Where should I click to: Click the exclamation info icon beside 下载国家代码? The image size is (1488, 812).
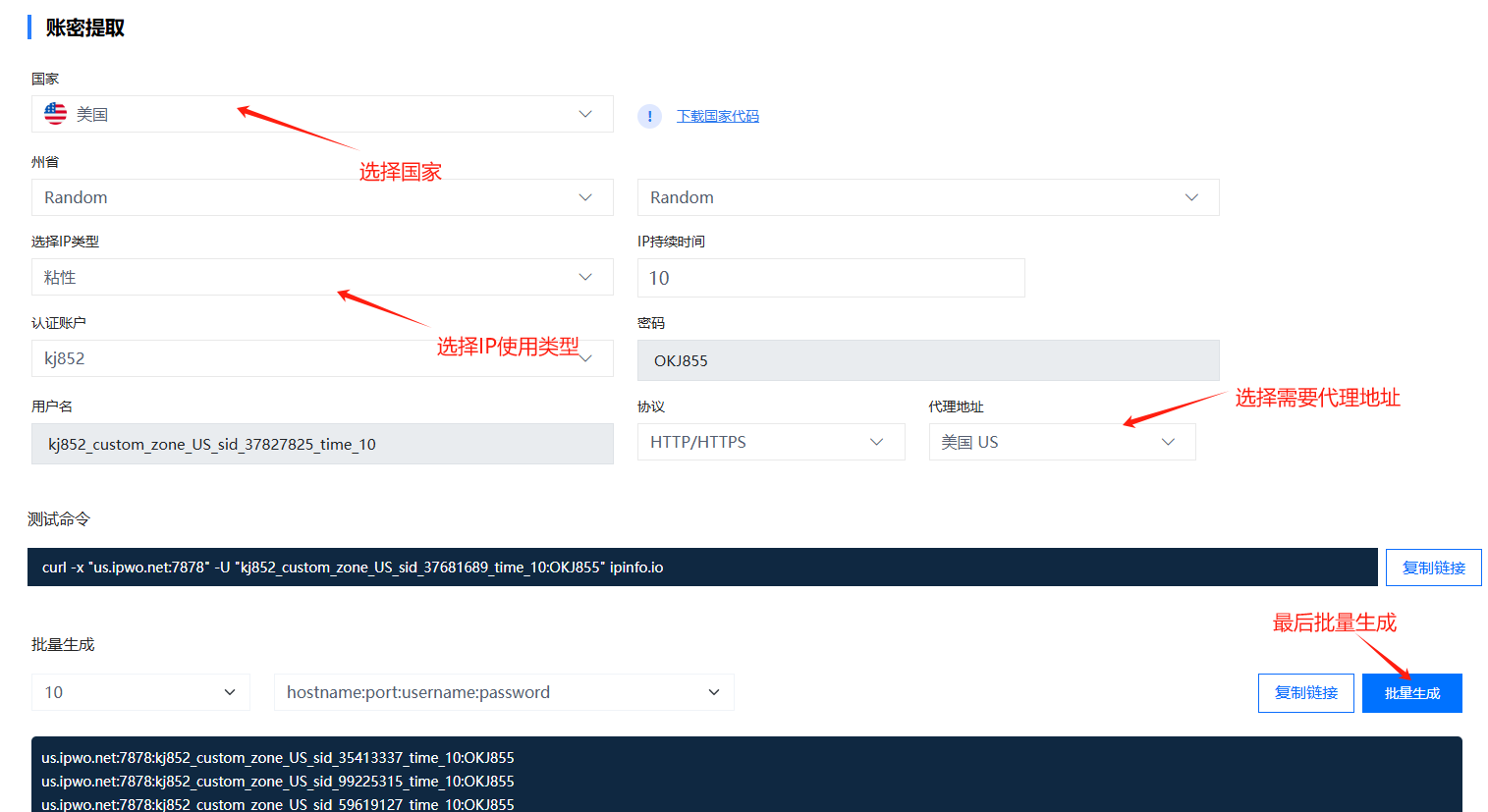click(649, 116)
